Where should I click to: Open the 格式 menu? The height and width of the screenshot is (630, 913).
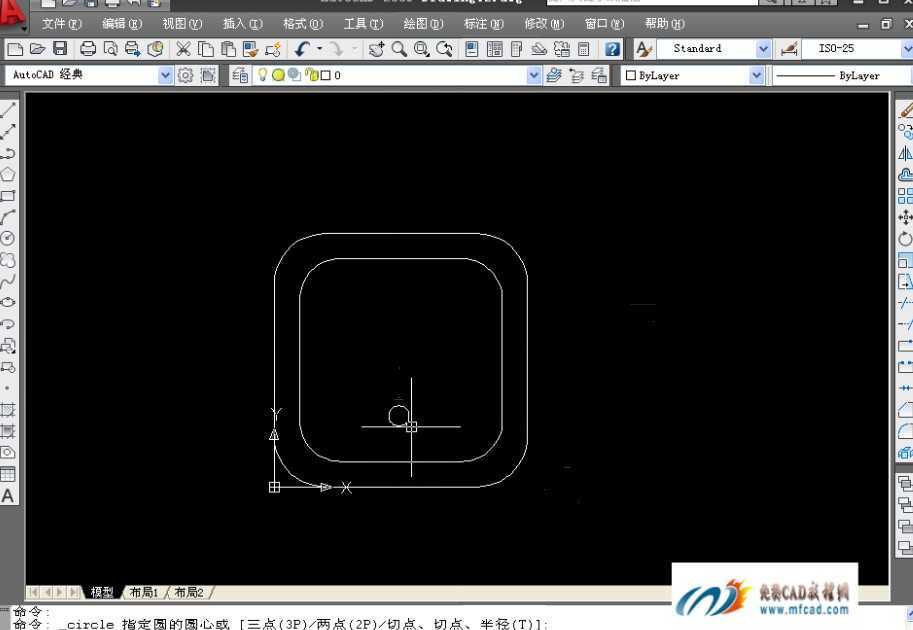click(303, 24)
